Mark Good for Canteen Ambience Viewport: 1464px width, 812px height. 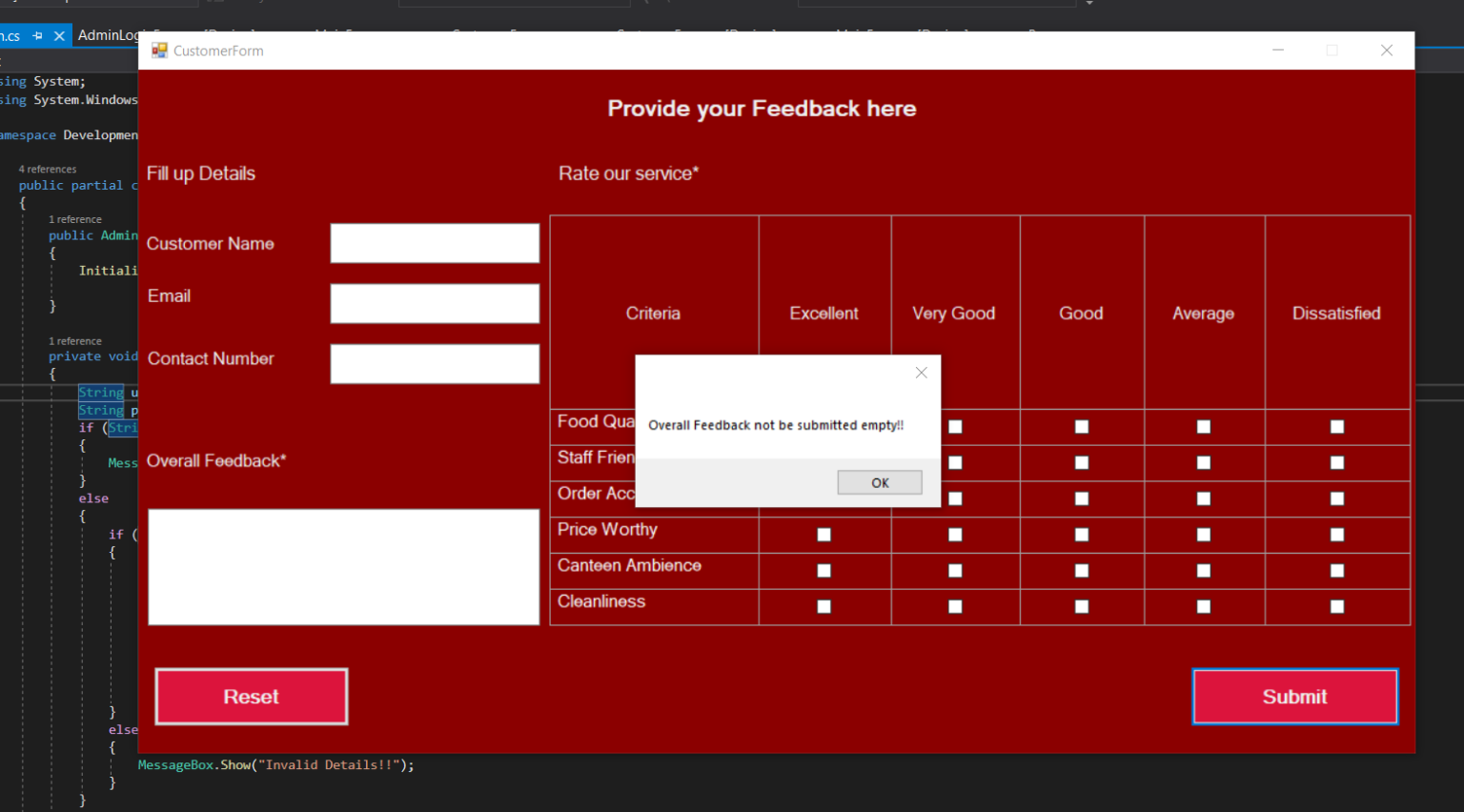pos(1082,571)
